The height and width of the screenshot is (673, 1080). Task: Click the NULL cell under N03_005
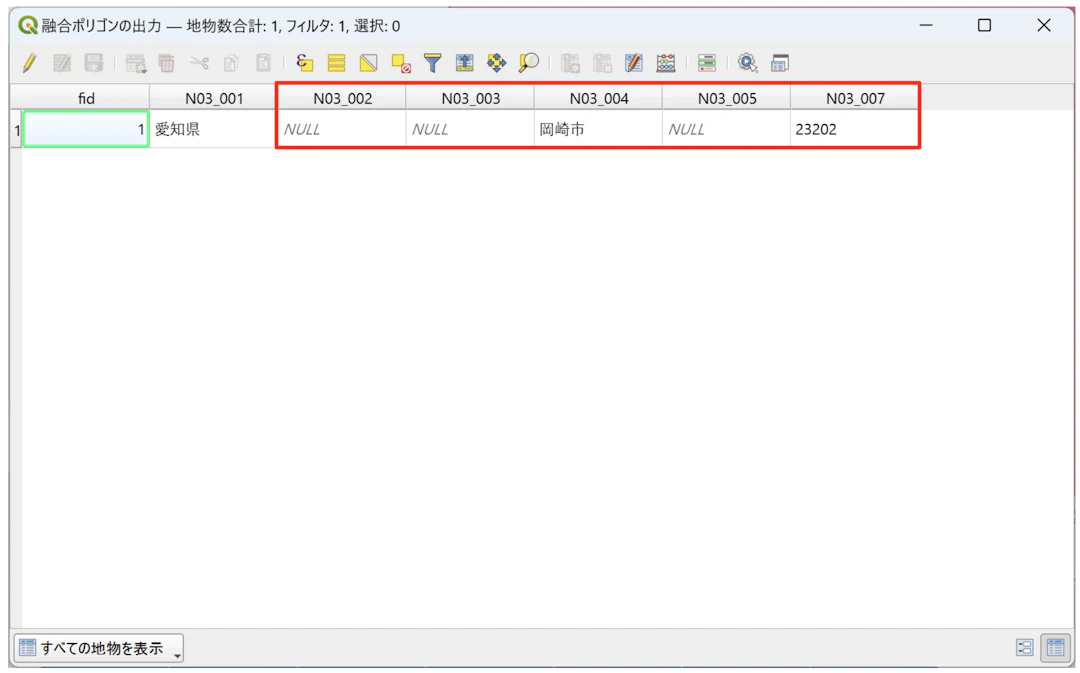pos(727,130)
